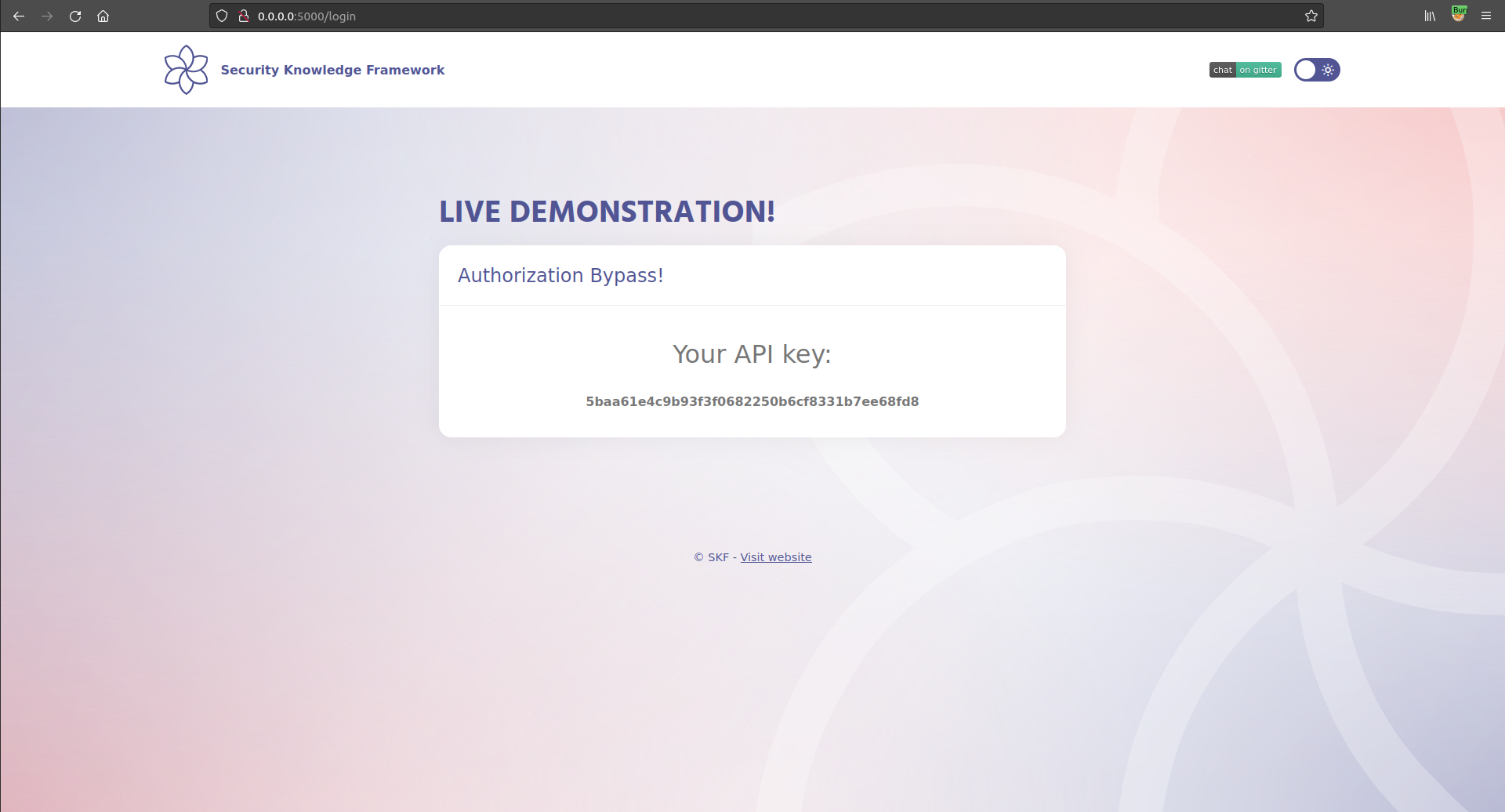
Task: Reload the current page
Action: tap(75, 16)
